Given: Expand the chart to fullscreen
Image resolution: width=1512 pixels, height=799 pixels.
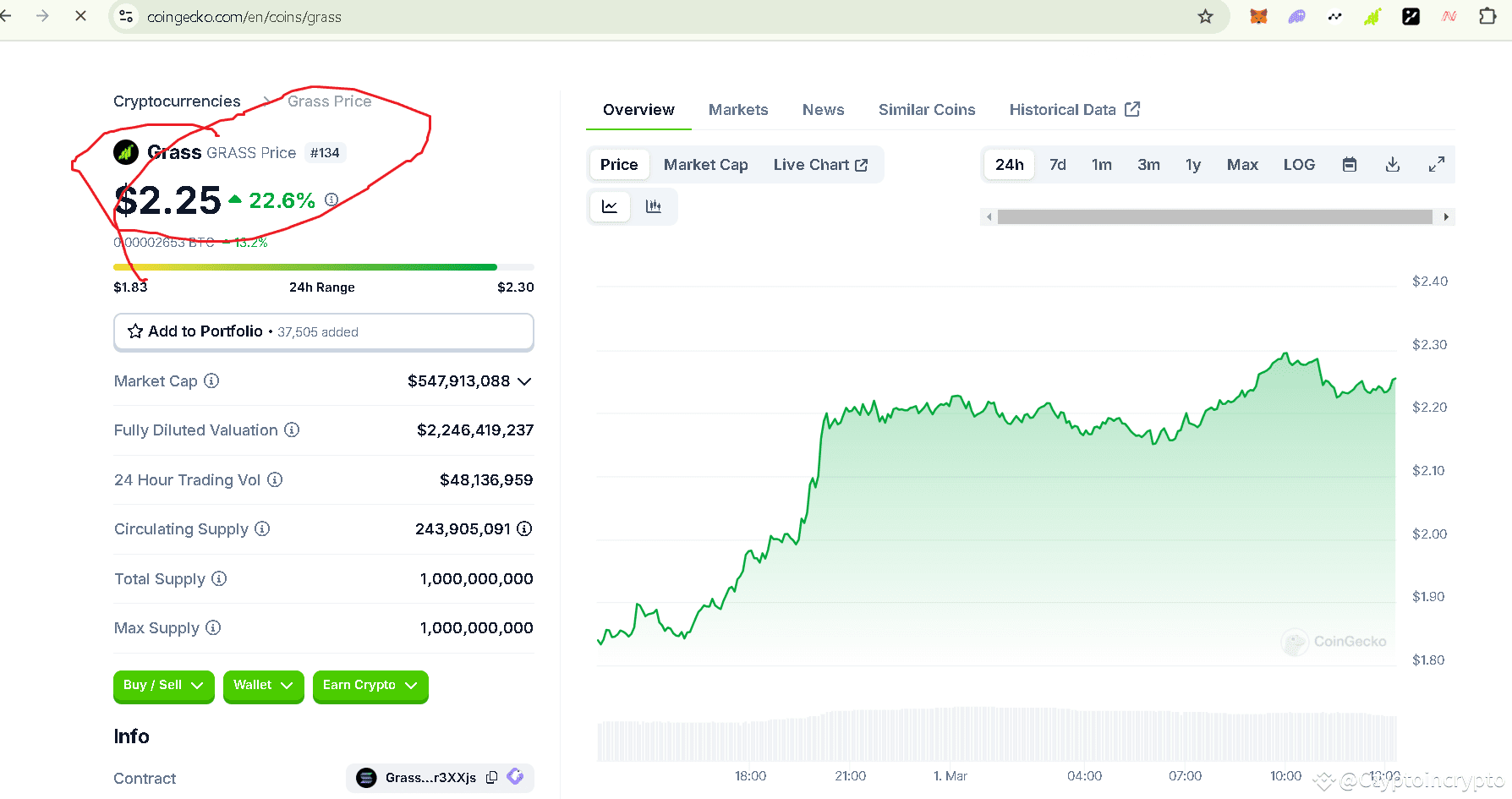Looking at the screenshot, I should click(x=1437, y=164).
